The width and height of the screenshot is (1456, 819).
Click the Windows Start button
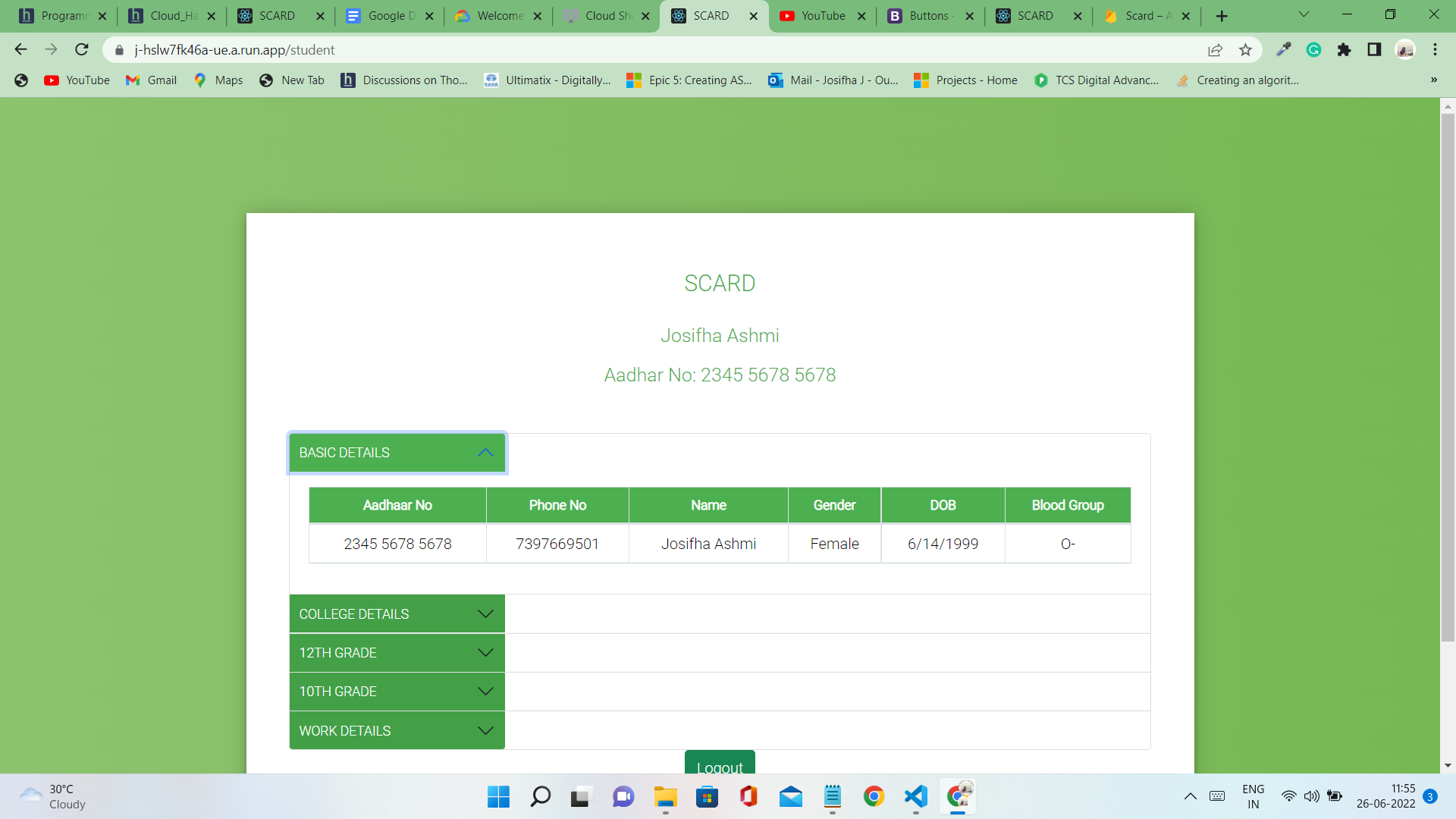point(498,796)
